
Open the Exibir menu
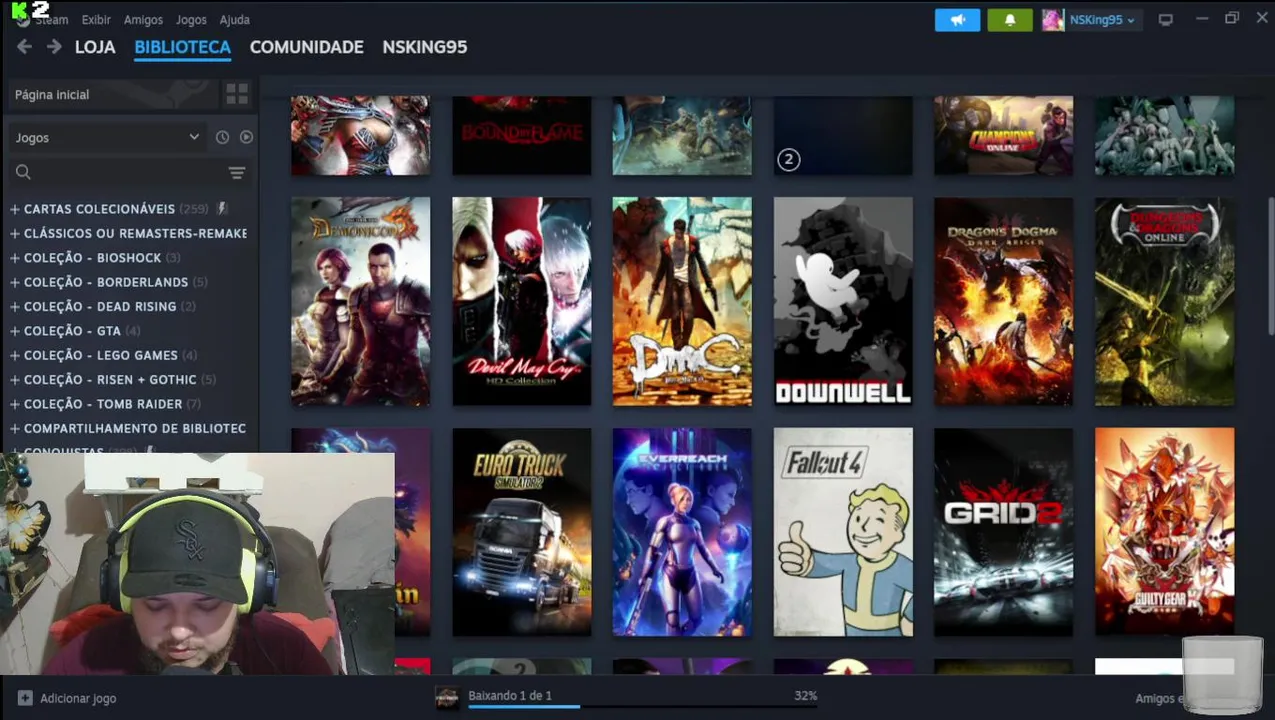(96, 20)
